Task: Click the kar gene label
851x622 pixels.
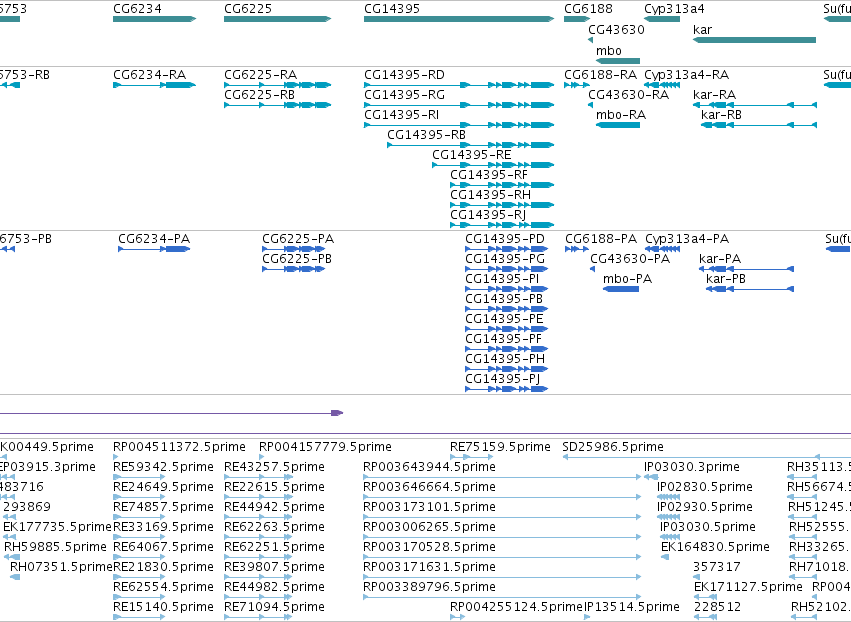Action: point(702,30)
